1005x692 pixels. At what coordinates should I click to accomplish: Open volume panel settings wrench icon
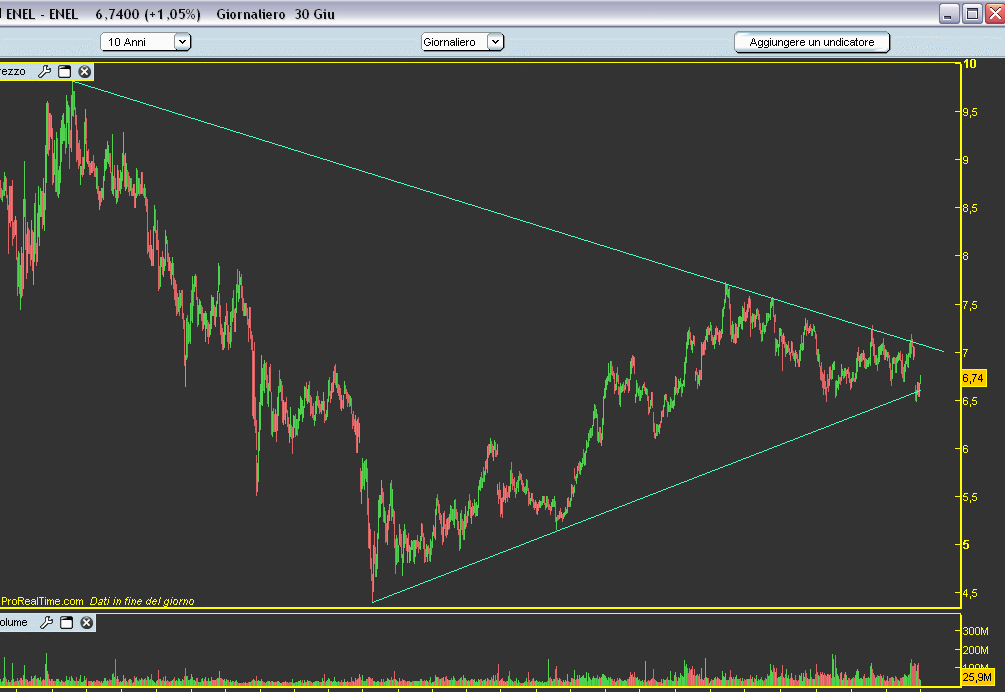[x=46, y=622]
